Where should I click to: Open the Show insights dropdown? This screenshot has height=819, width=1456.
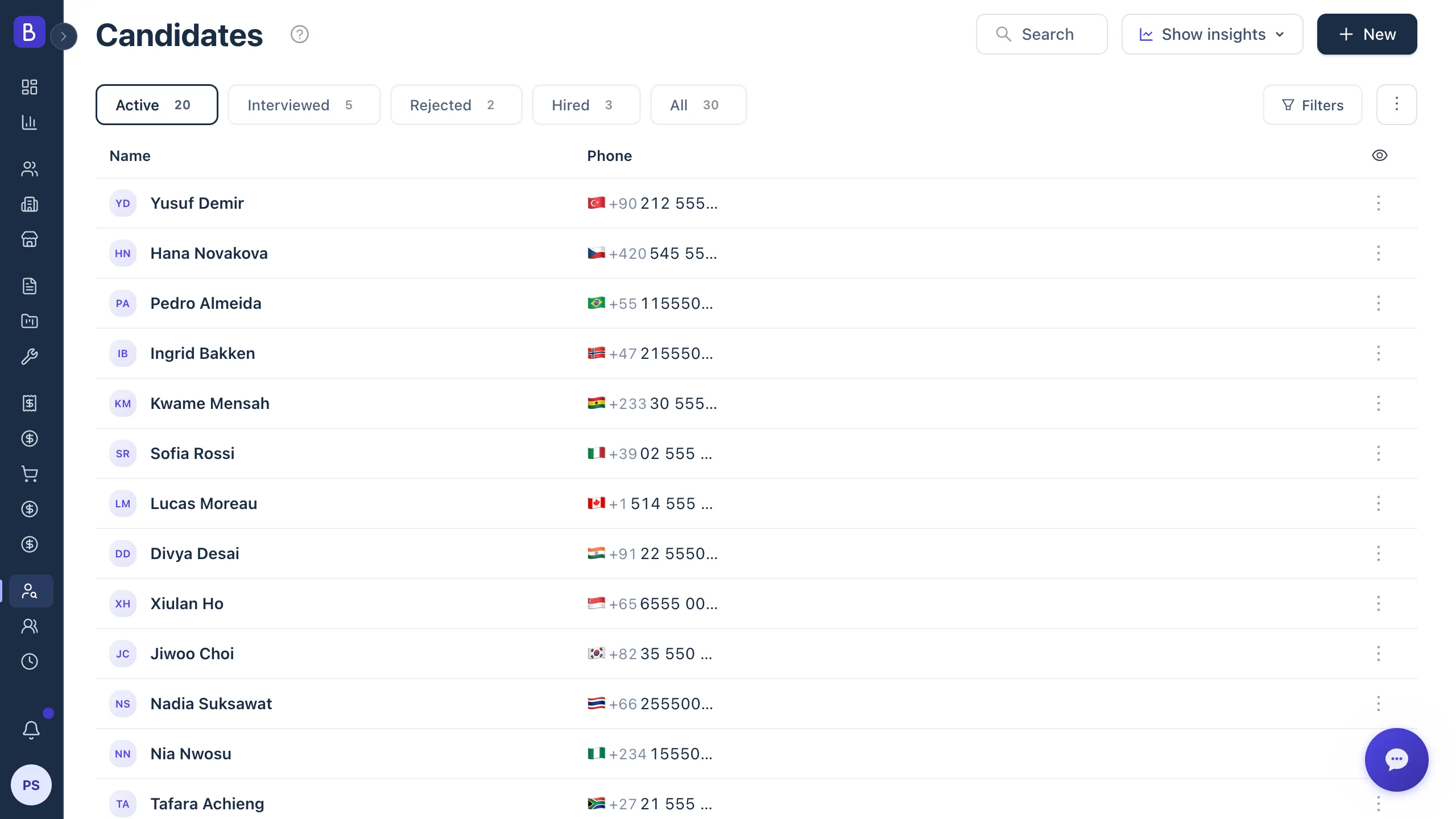tap(1212, 34)
